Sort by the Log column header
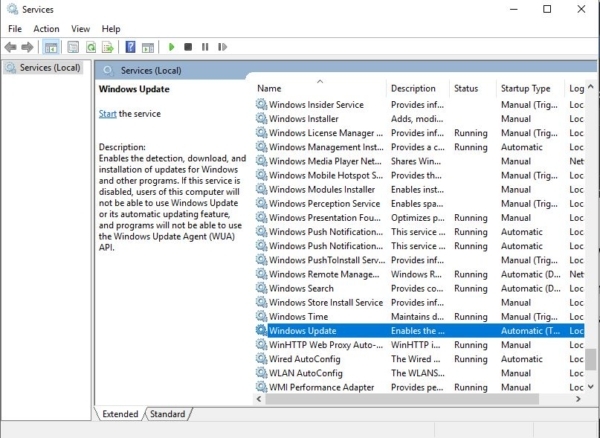Screen dimensions: 600x438 point(575,88)
